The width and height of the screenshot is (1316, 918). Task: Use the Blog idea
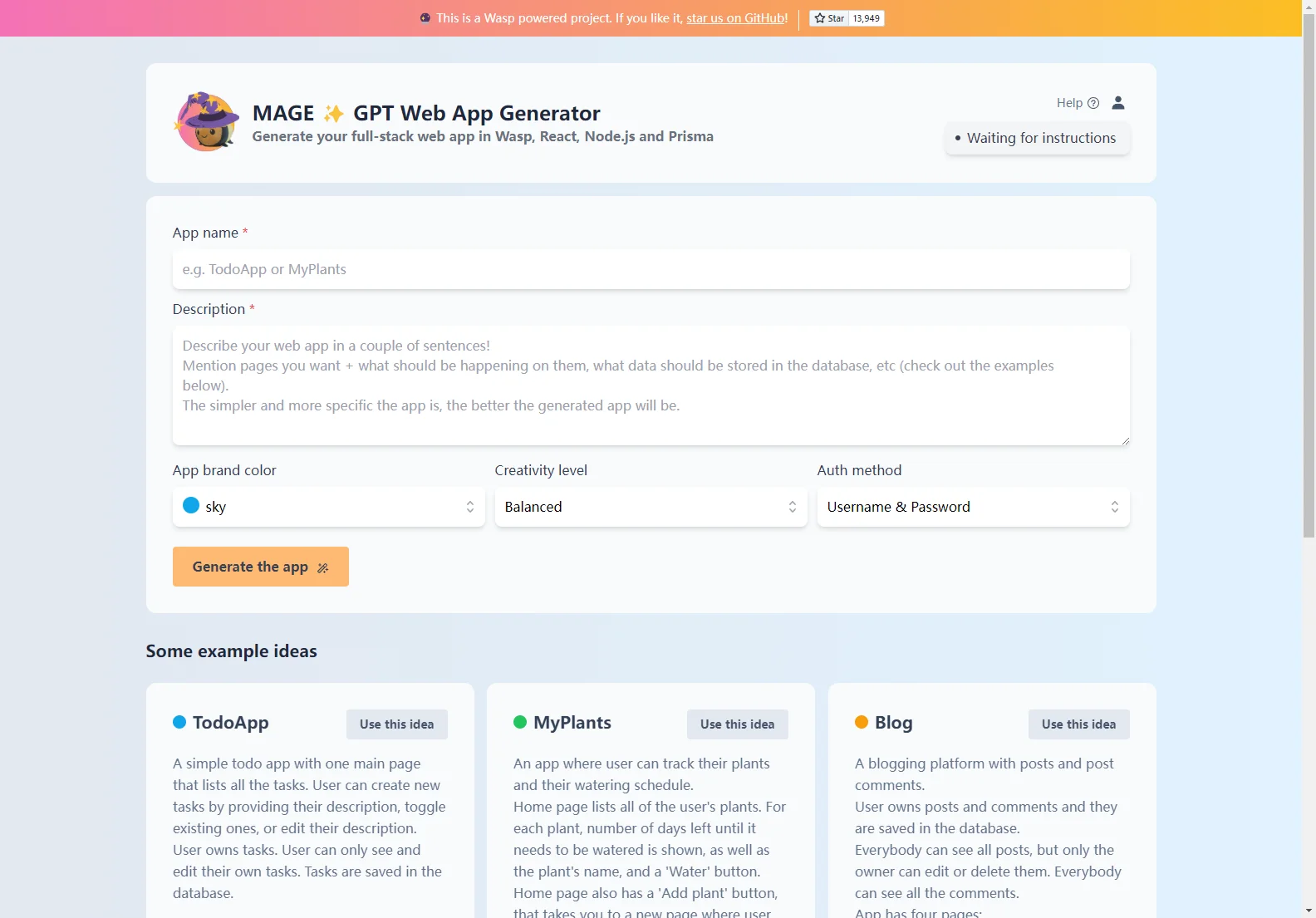(x=1079, y=724)
